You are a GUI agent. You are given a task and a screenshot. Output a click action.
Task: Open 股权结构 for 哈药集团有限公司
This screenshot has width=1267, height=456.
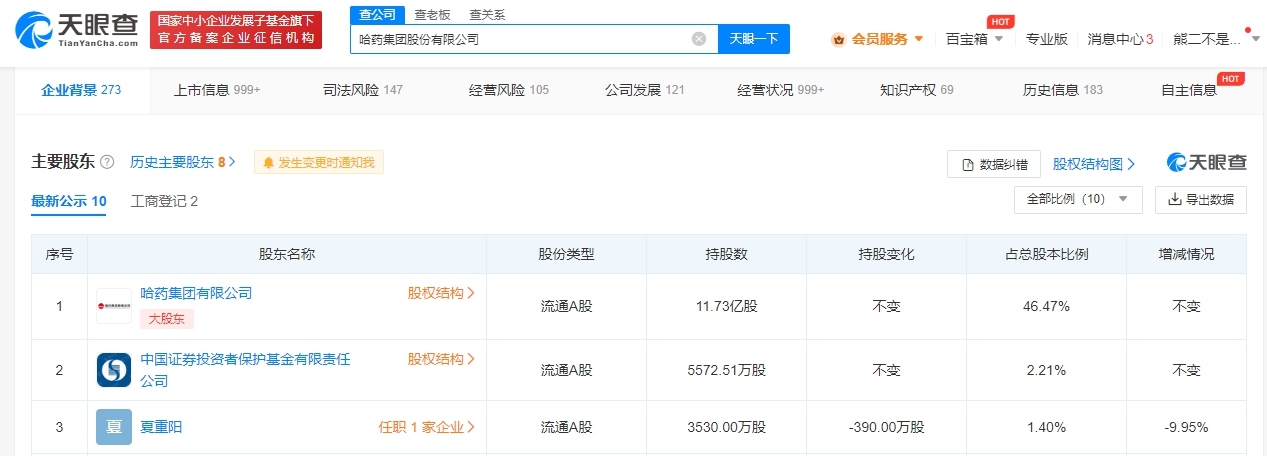pos(441,293)
